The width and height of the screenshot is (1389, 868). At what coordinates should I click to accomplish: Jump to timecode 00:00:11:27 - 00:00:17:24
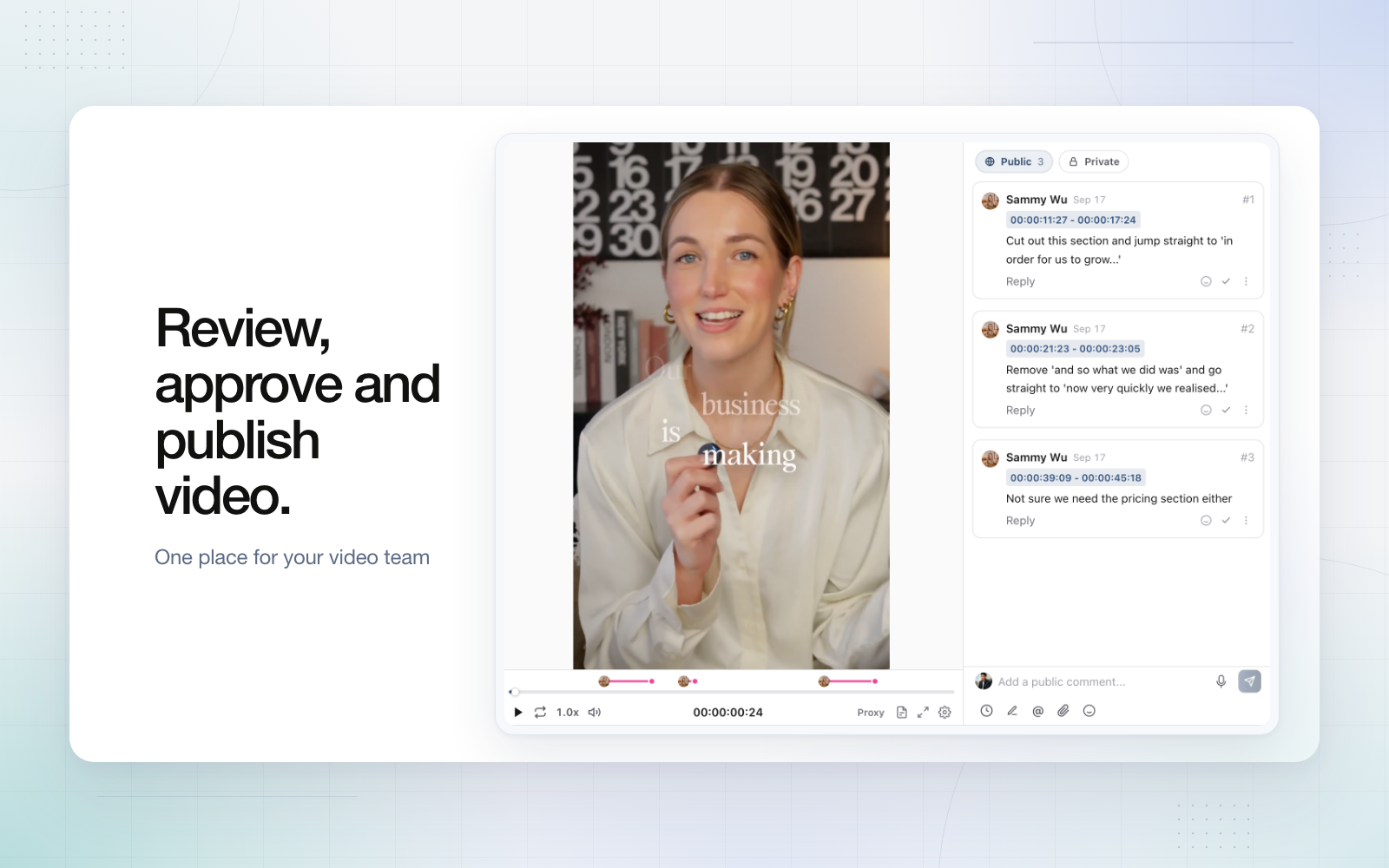point(1073,220)
